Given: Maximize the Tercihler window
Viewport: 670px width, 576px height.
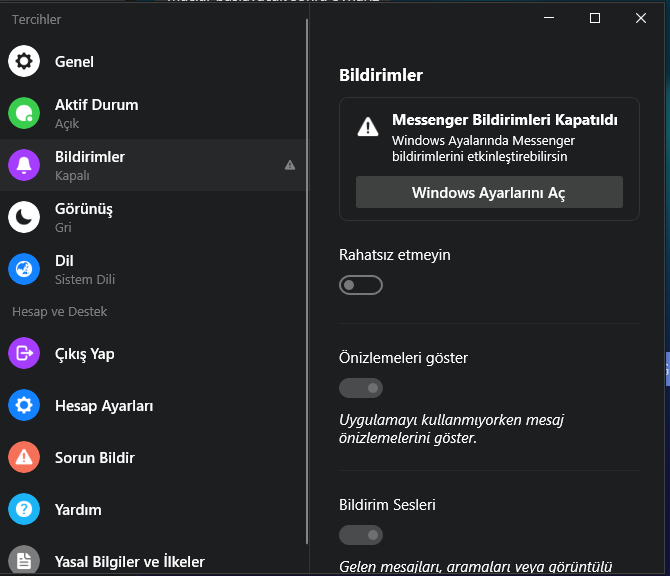Looking at the screenshot, I should 595,18.
